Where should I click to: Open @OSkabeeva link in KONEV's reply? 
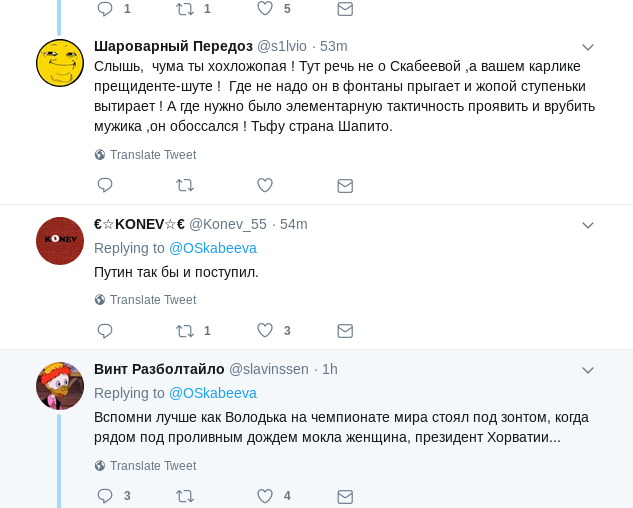(x=213, y=248)
